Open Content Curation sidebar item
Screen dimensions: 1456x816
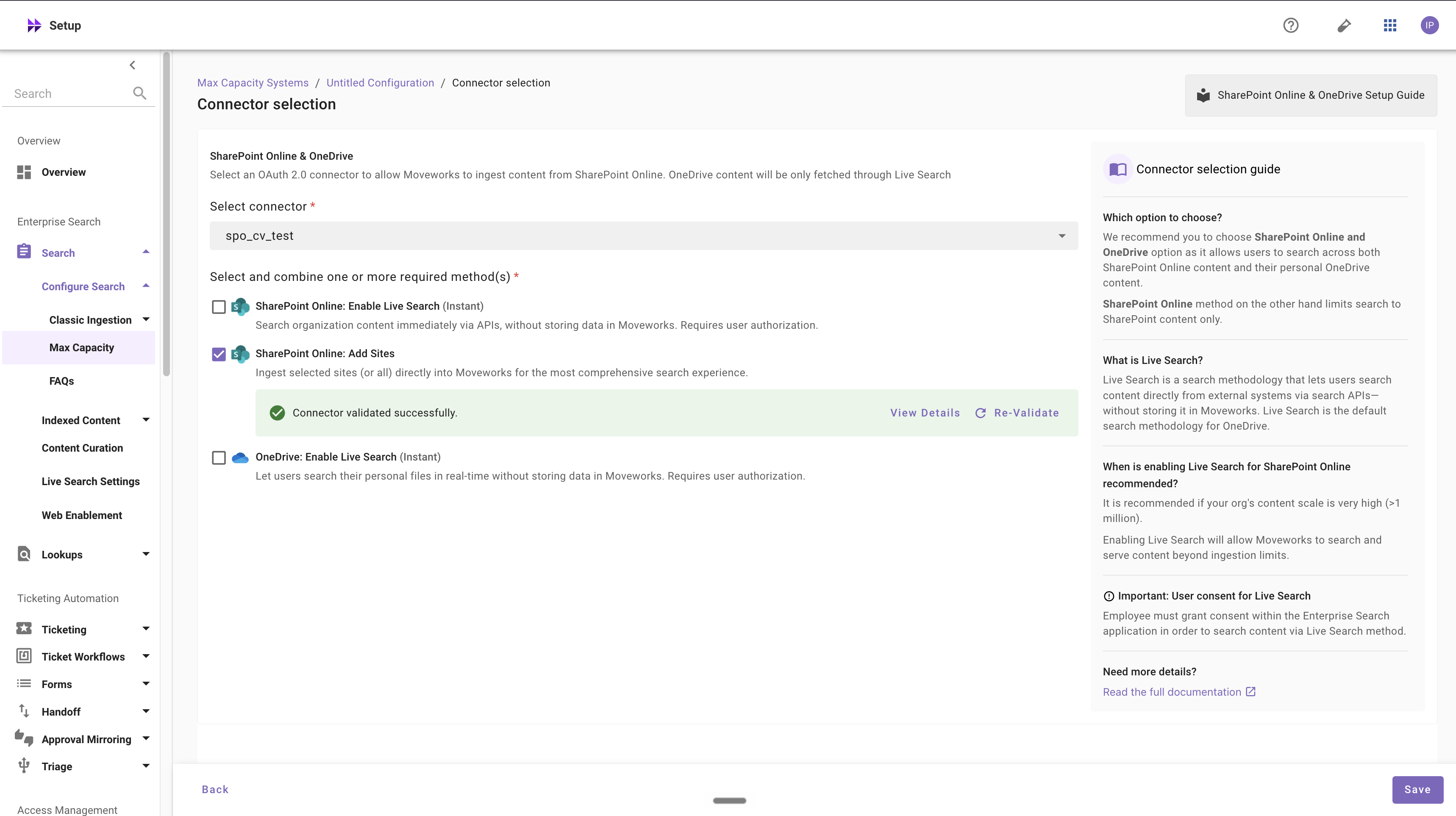[x=83, y=448]
